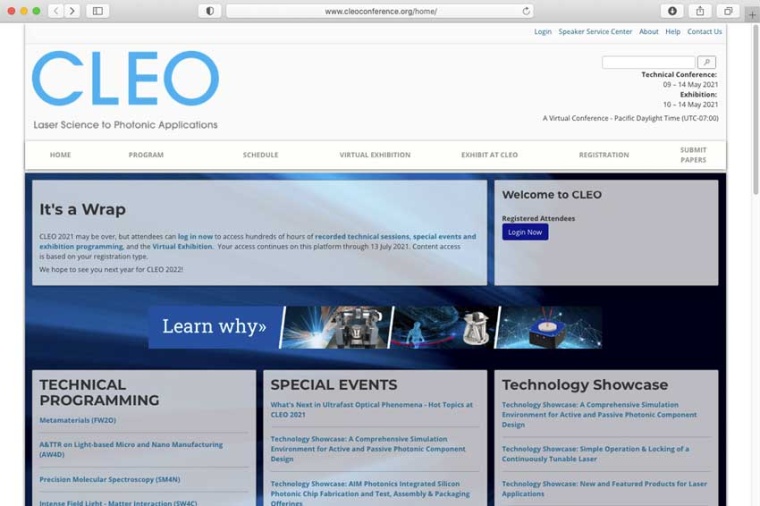Click the Learn why banner
This screenshot has width=760, height=506.
click(x=375, y=327)
